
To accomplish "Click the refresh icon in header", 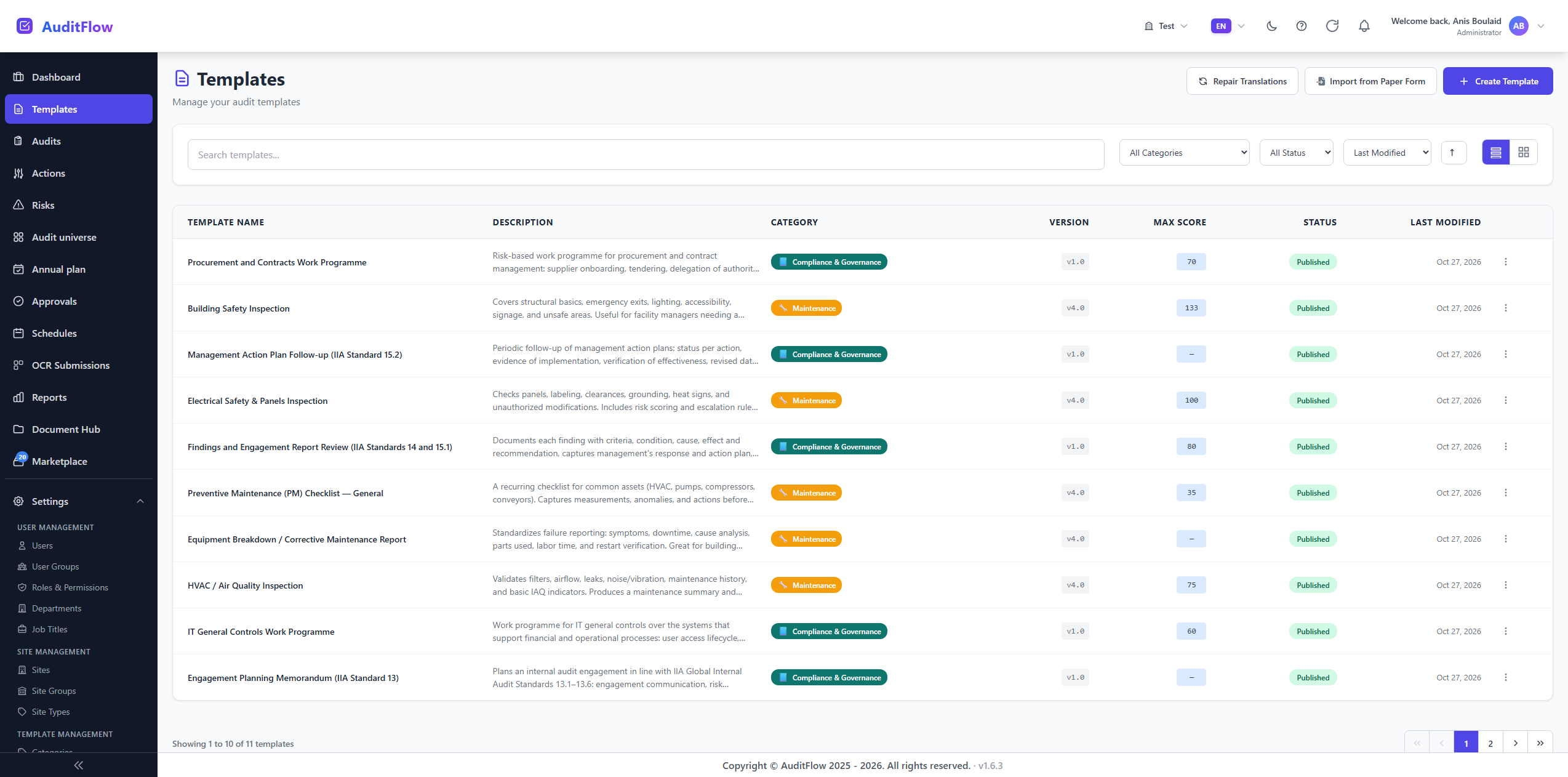I will coord(1332,26).
